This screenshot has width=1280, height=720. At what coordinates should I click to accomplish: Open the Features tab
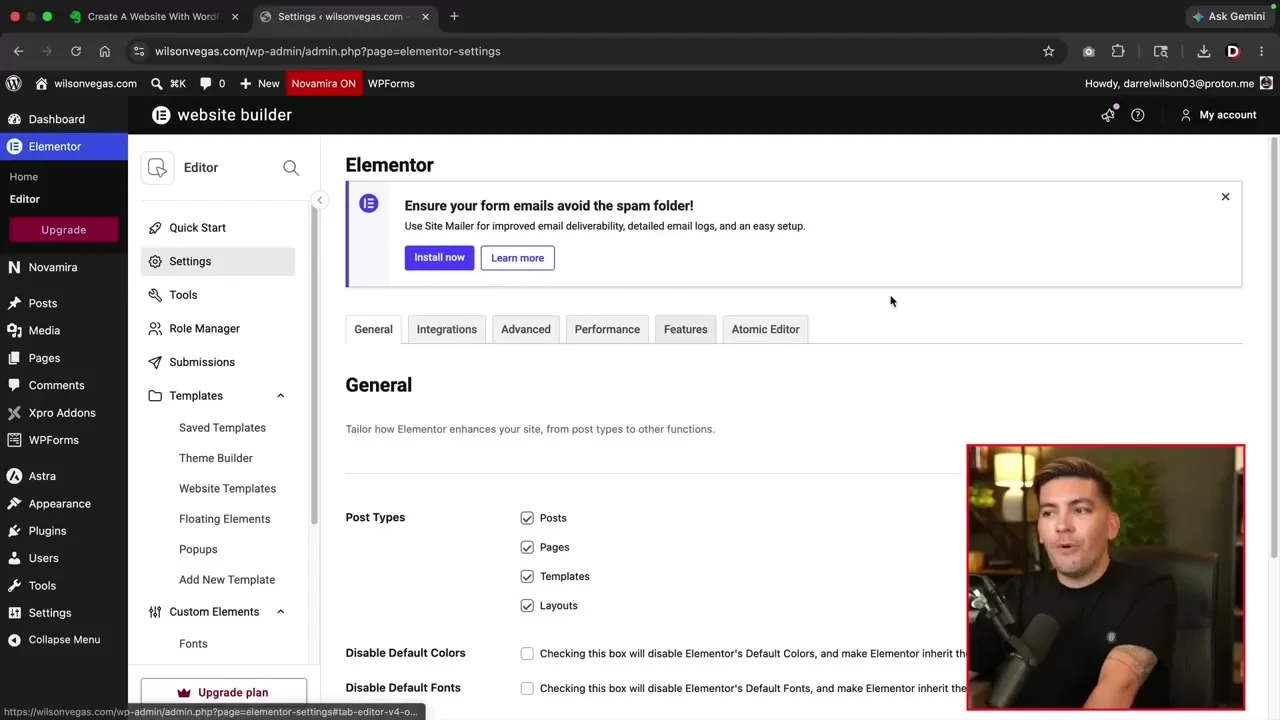click(x=686, y=329)
